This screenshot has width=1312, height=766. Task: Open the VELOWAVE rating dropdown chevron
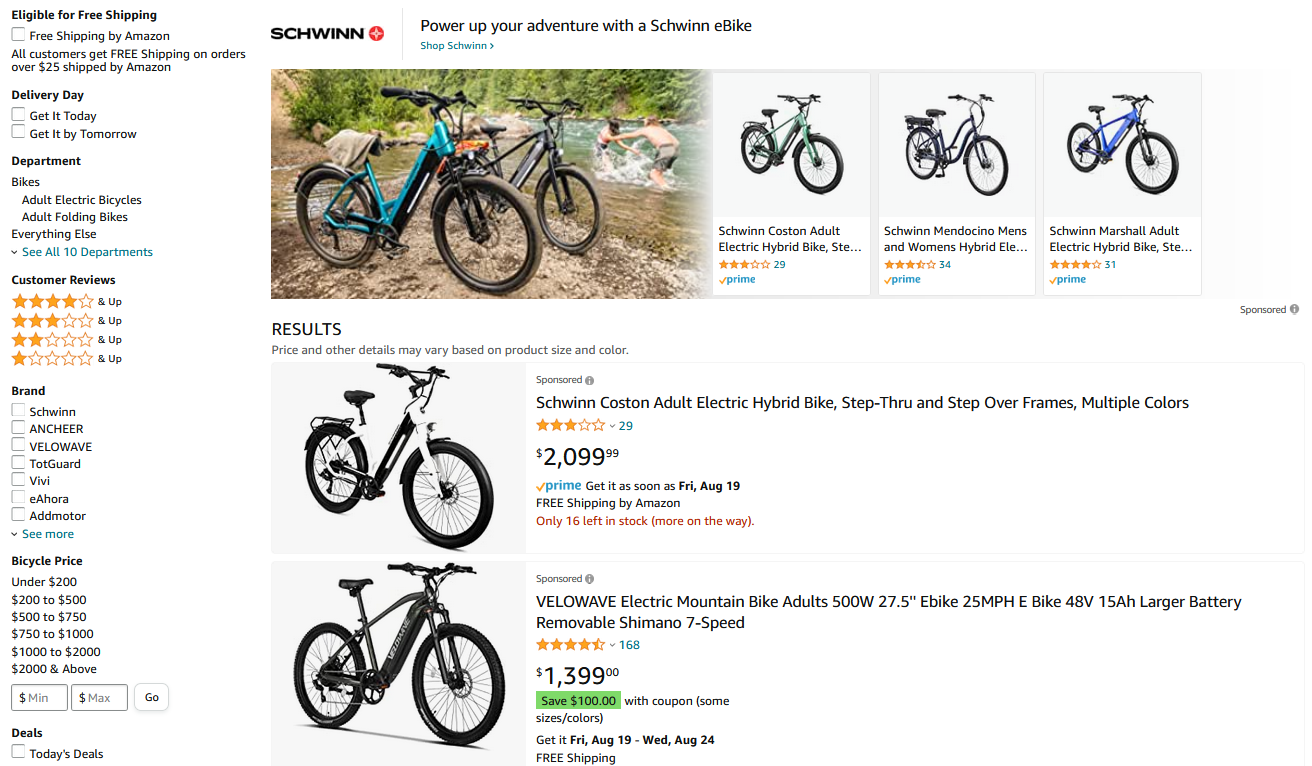tap(612, 645)
